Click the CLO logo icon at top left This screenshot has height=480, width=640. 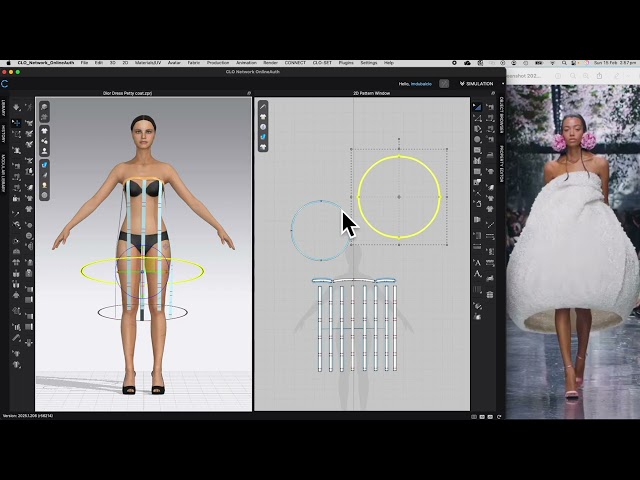click(x=5, y=84)
